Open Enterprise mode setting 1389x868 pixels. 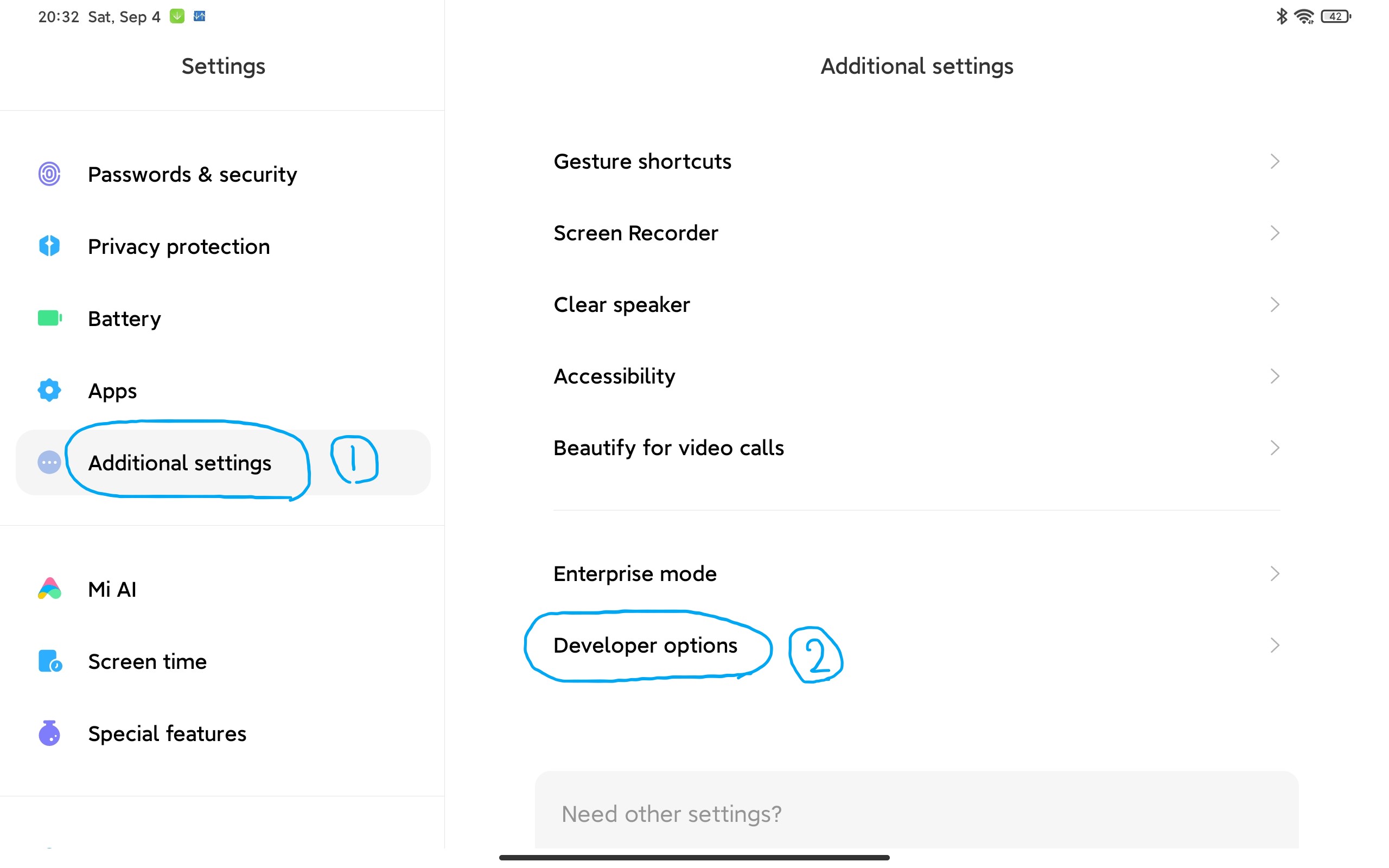point(635,573)
